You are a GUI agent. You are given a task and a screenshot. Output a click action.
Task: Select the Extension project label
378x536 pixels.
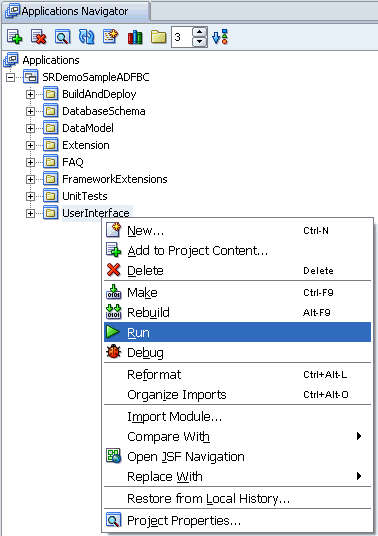pyautogui.click(x=86, y=145)
